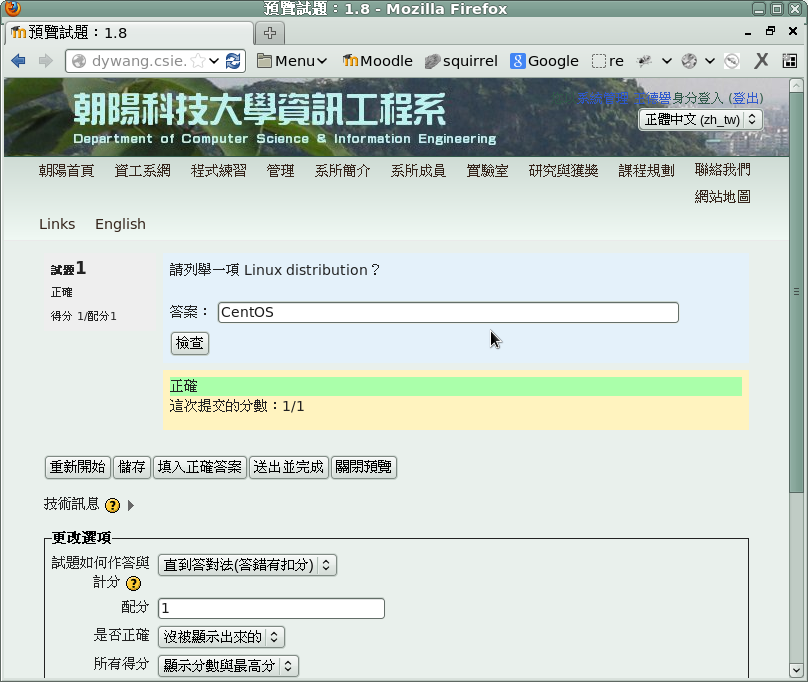
Task: Open new tab with plus button
Action: point(270,33)
